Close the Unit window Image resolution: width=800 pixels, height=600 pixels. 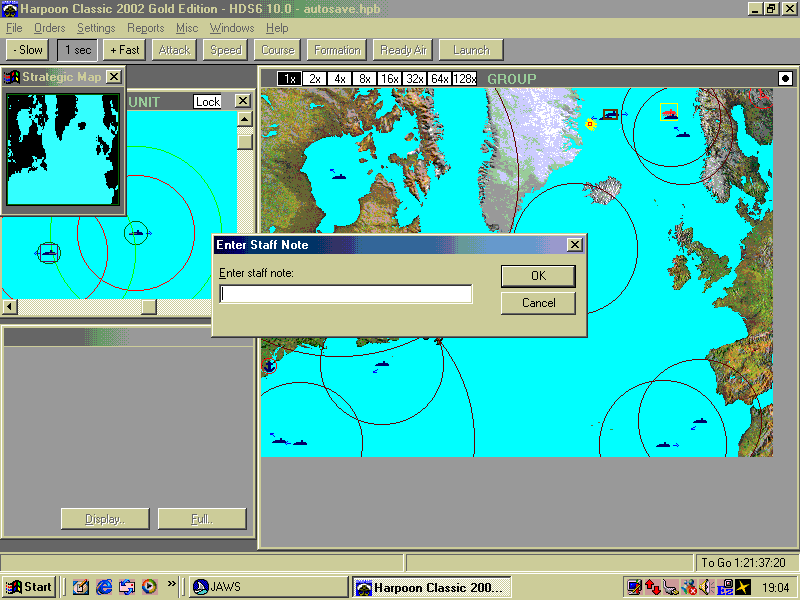pos(243,101)
